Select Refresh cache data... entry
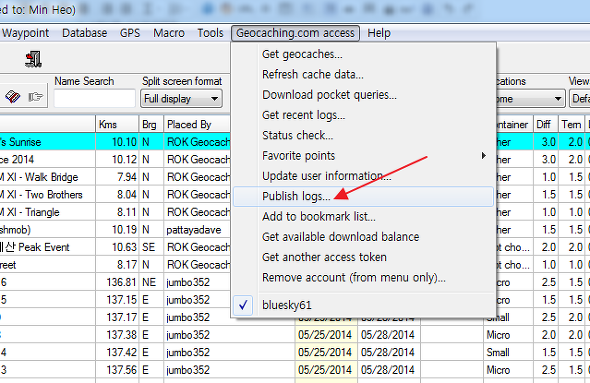The width and height of the screenshot is (590, 383). pyautogui.click(x=363, y=74)
